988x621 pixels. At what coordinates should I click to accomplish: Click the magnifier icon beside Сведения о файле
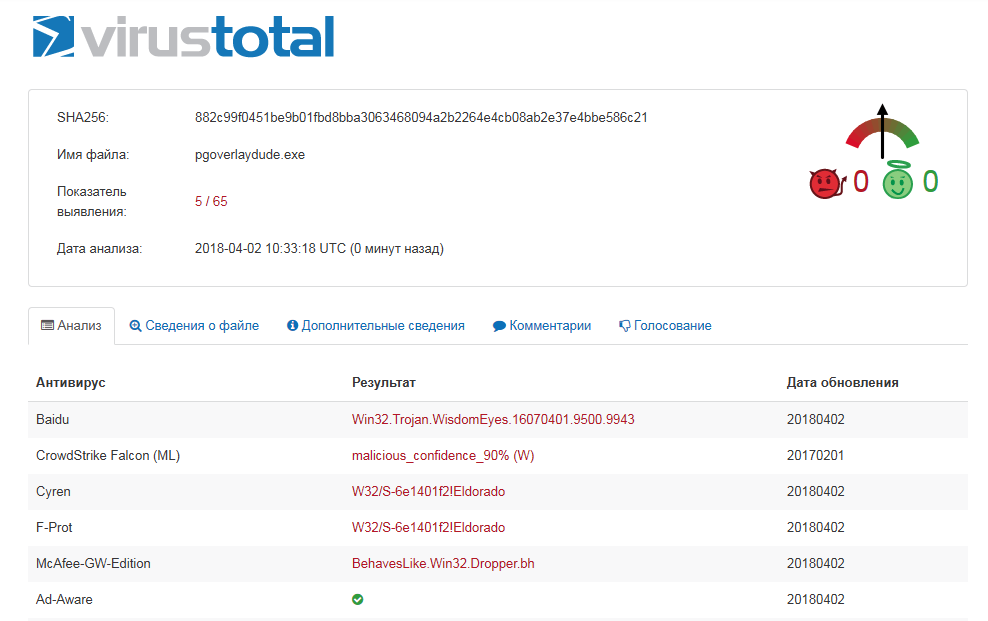point(135,326)
